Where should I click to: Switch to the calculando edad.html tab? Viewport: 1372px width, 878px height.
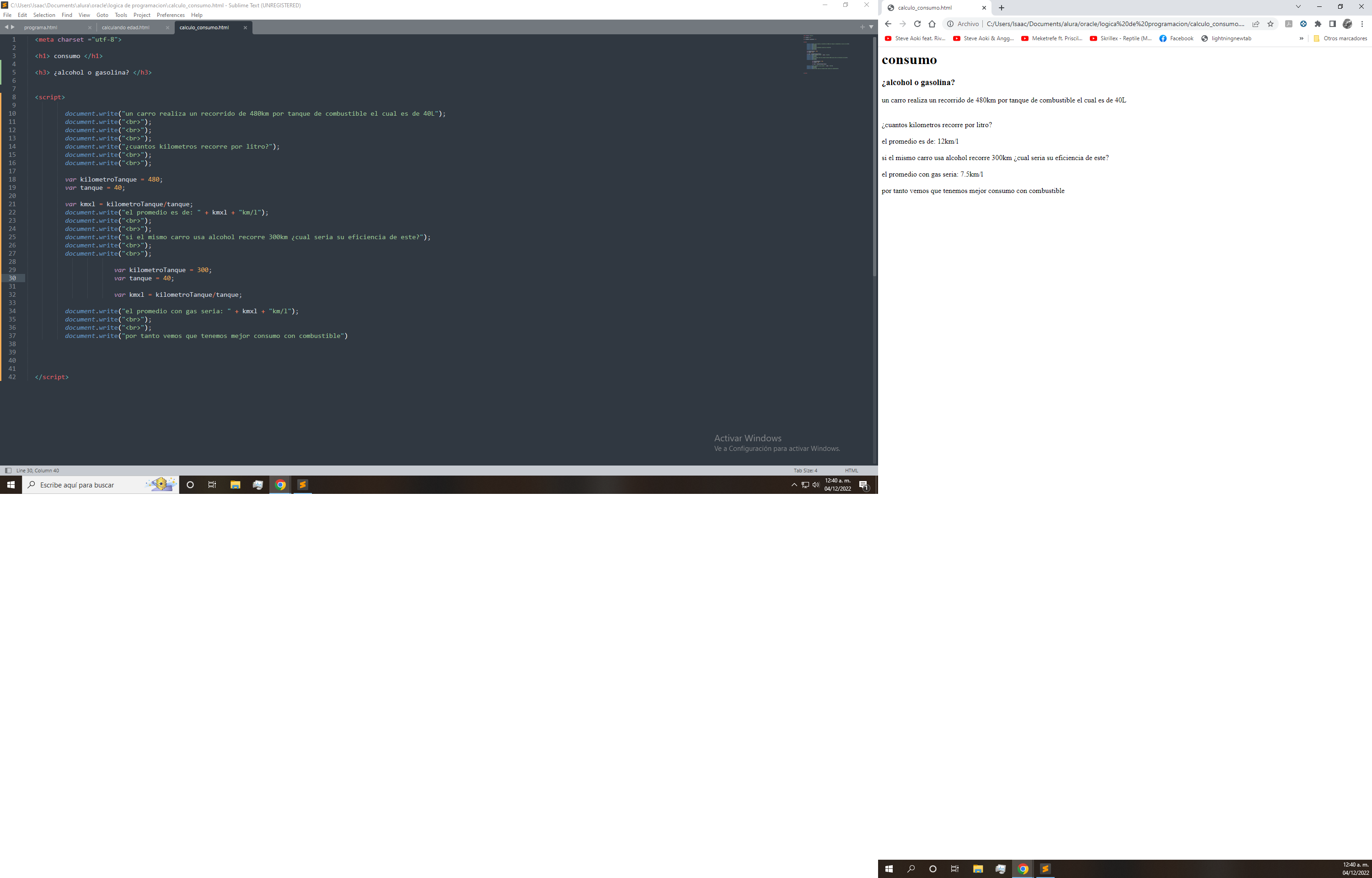pyautogui.click(x=125, y=27)
